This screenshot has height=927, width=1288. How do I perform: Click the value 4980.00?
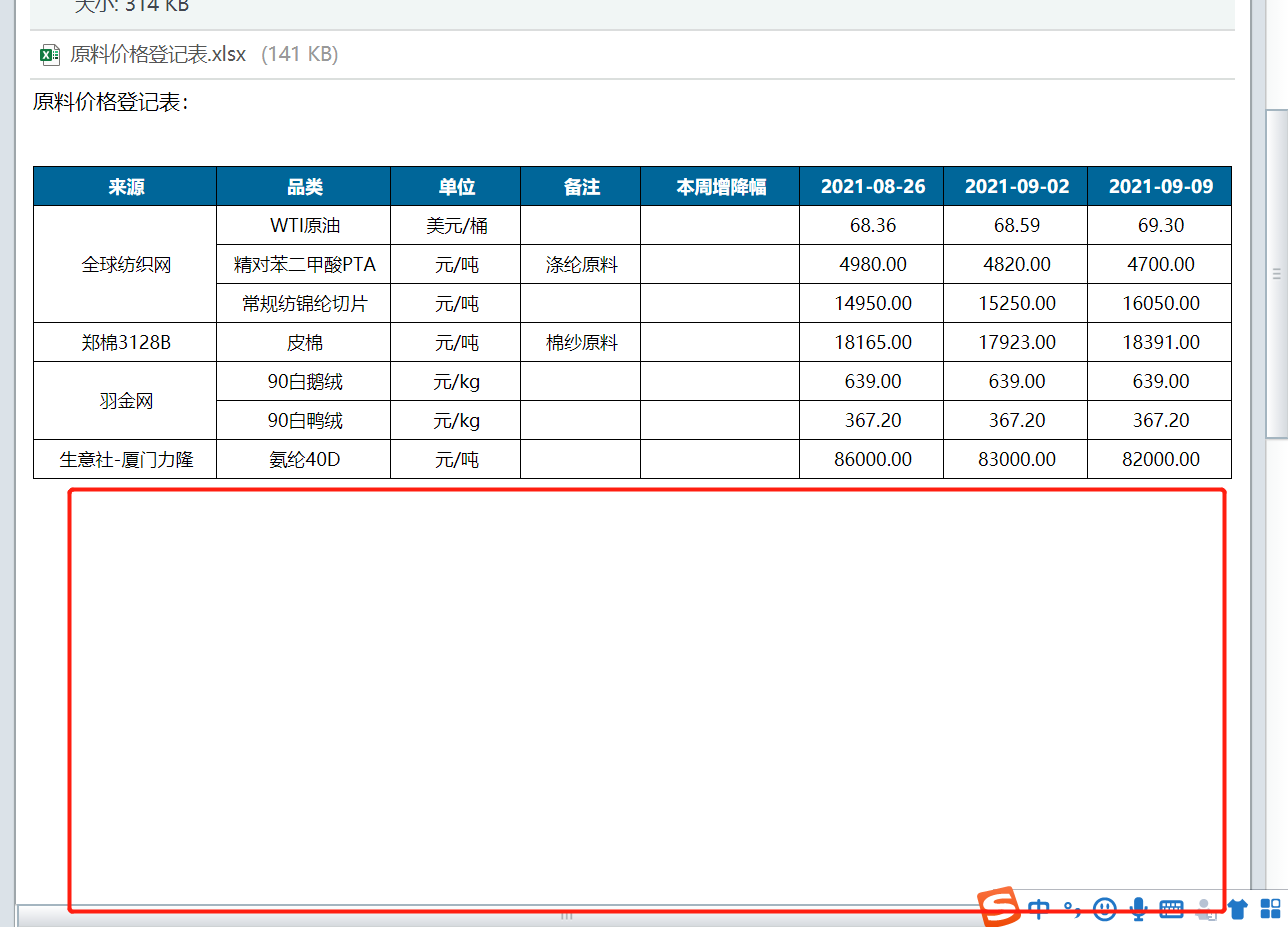pos(872,265)
